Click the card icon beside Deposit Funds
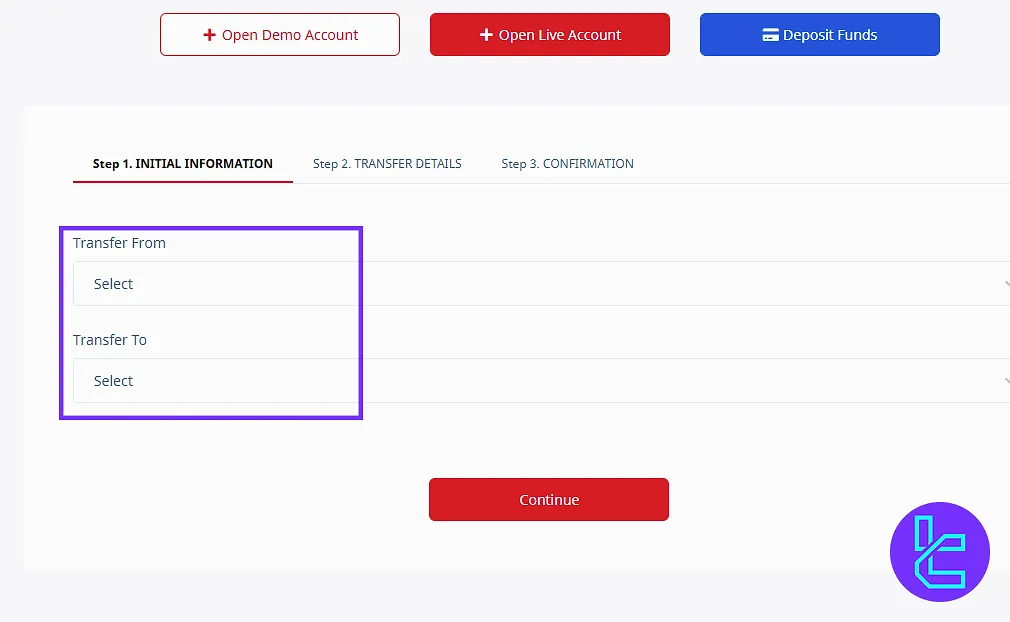Viewport: 1010px width, 622px height. click(x=770, y=35)
